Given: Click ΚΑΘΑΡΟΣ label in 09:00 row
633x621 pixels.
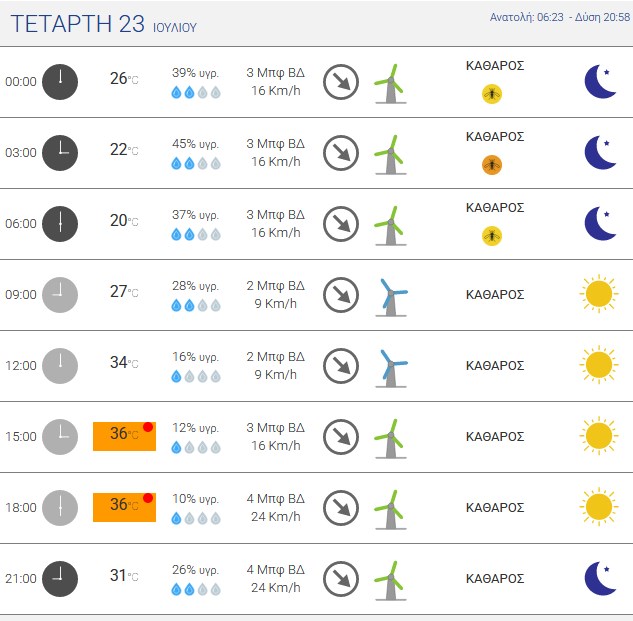Looking at the screenshot, I should tap(495, 295).
